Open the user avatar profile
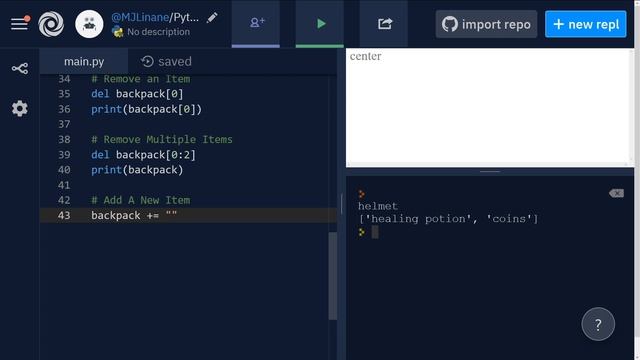 [x=89, y=24]
